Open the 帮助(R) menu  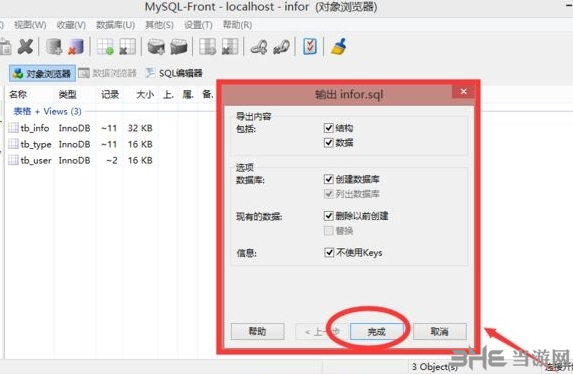[238, 25]
